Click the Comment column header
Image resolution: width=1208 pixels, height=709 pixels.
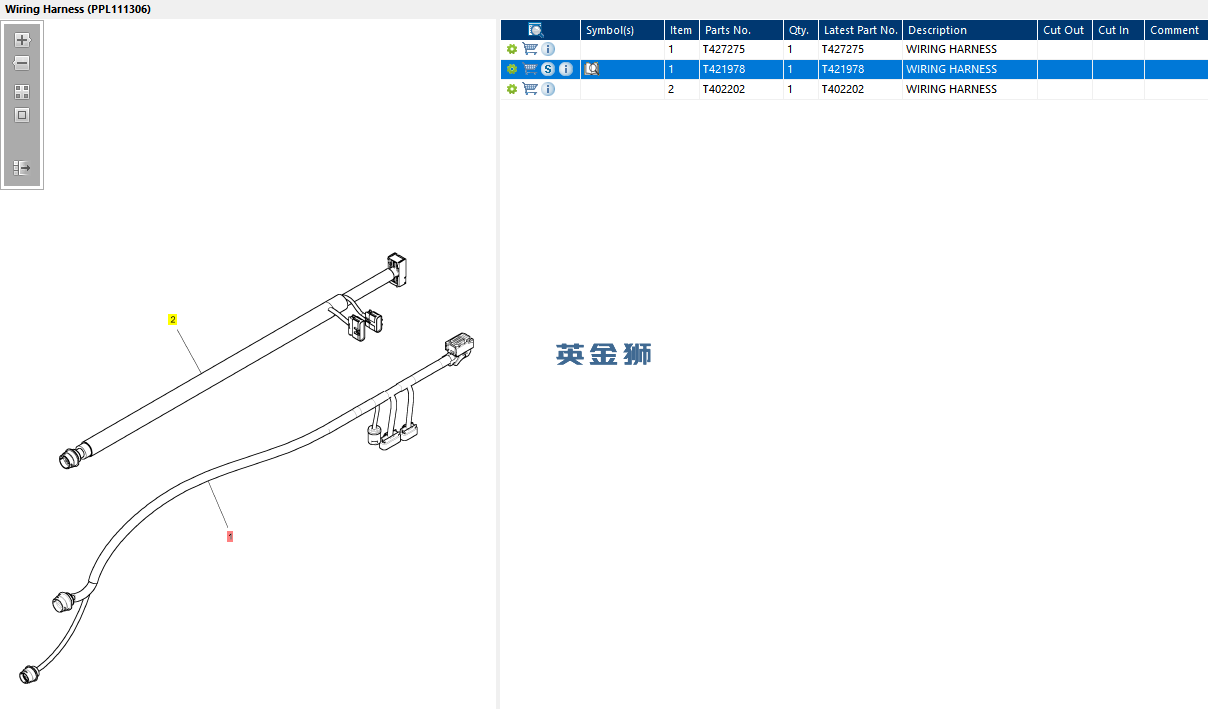pyautogui.click(x=1175, y=30)
